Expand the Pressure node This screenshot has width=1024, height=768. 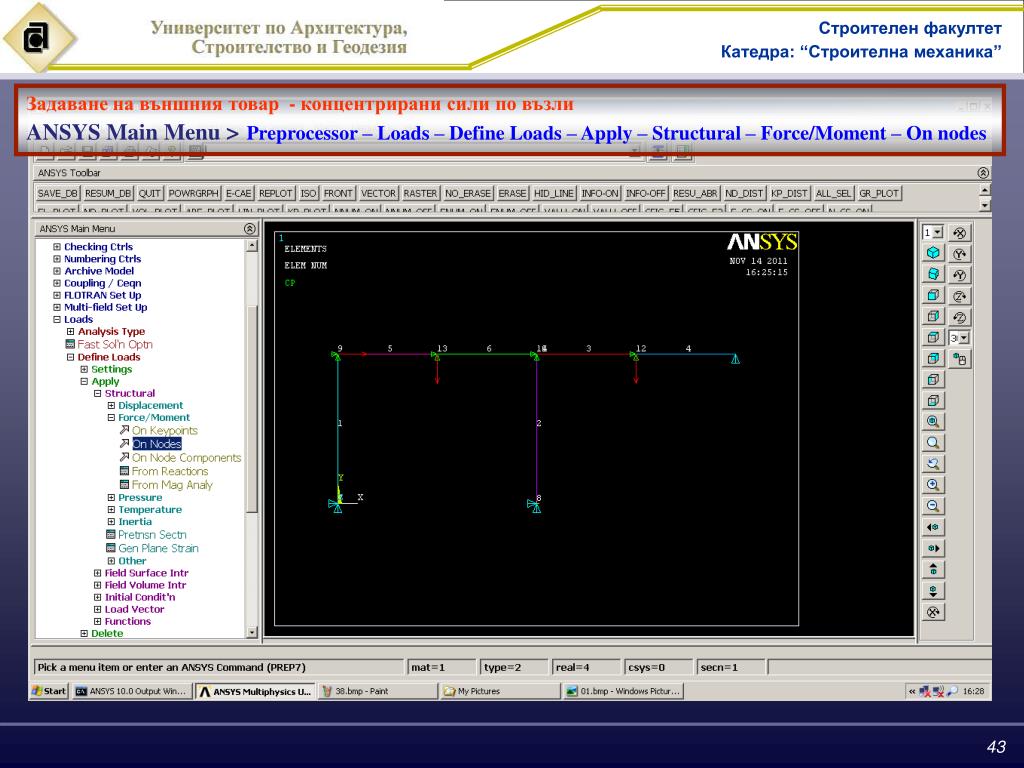111,498
